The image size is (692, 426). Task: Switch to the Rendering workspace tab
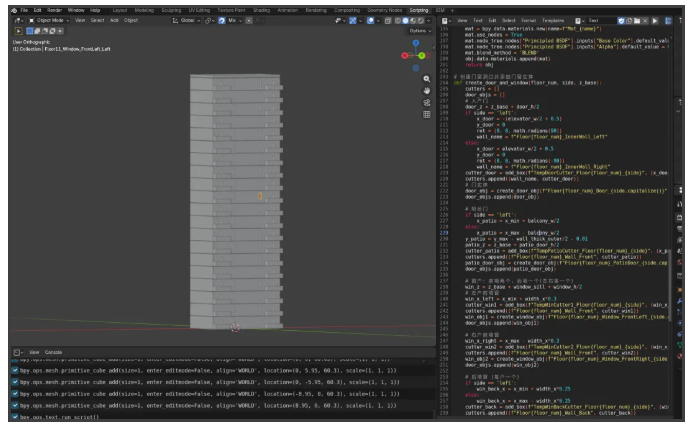tap(316, 10)
